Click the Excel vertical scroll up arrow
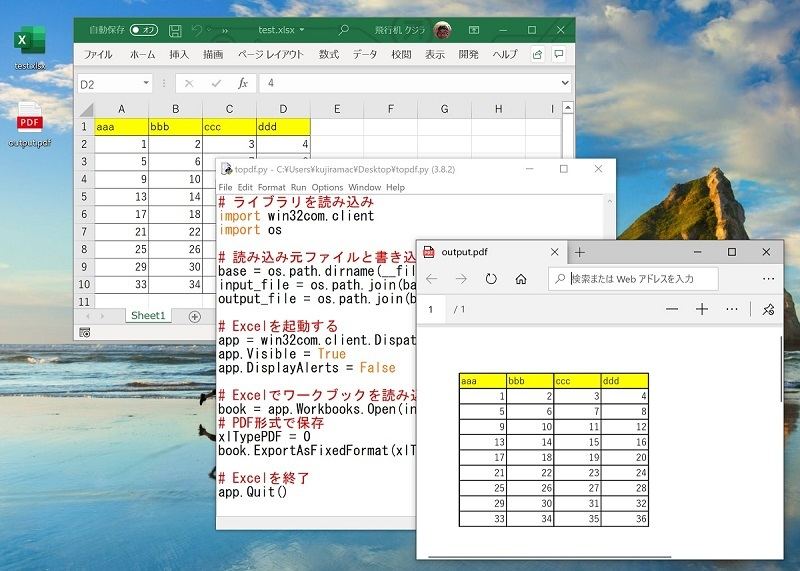The height and width of the screenshot is (571, 800). tap(567, 108)
